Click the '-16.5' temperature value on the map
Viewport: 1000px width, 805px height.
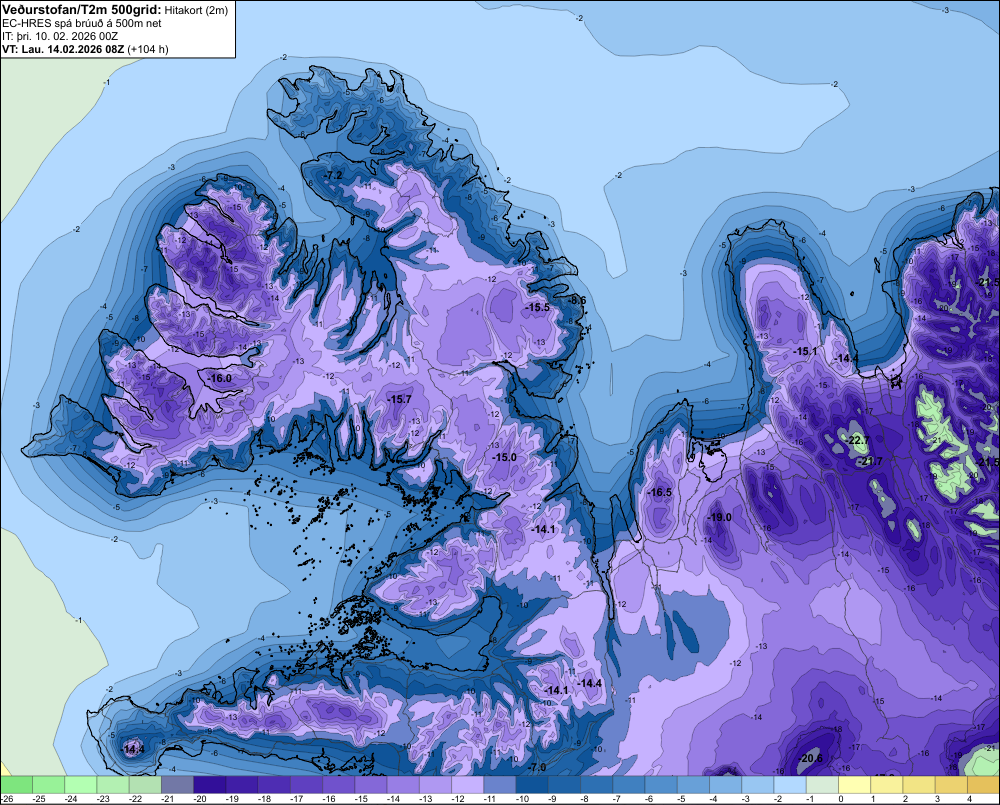tap(659, 492)
